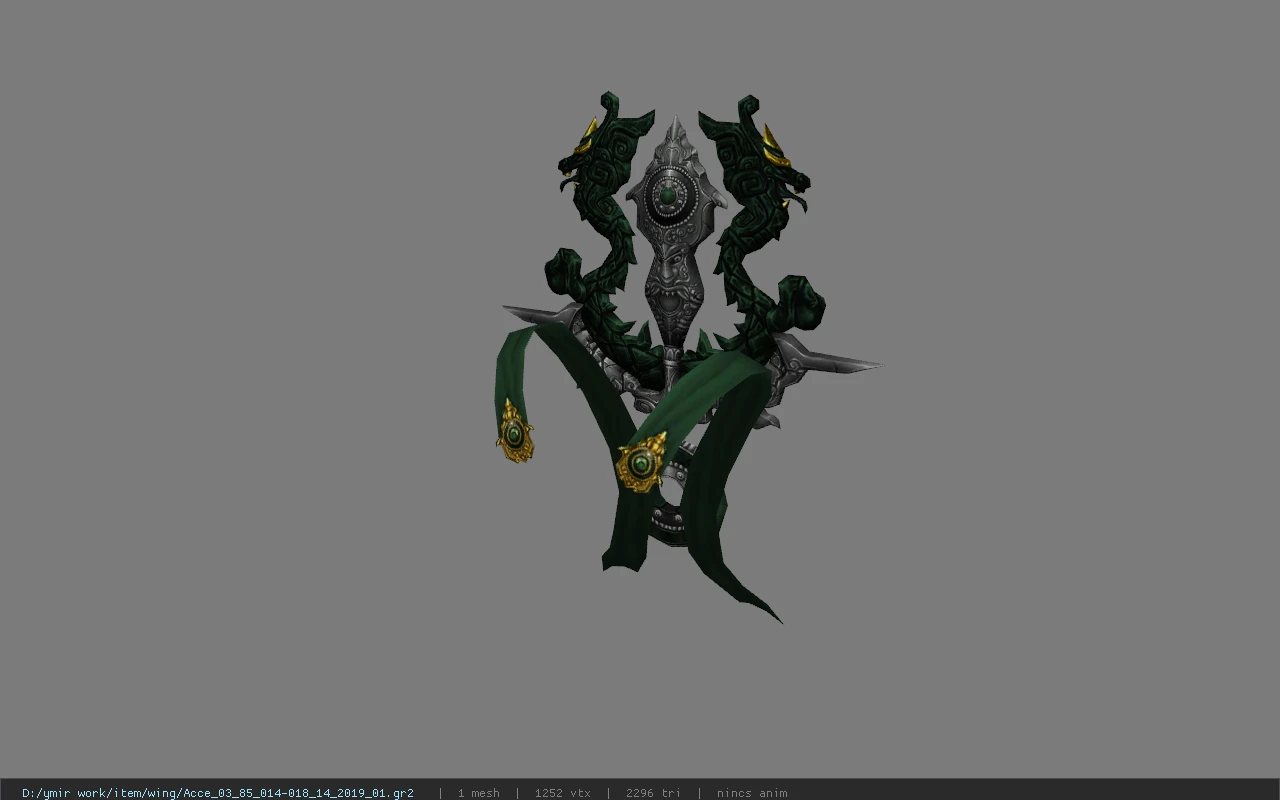This screenshot has width=1280, height=800.
Task: Click the "1252 vtx" vertex count
Action: [x=562, y=793]
